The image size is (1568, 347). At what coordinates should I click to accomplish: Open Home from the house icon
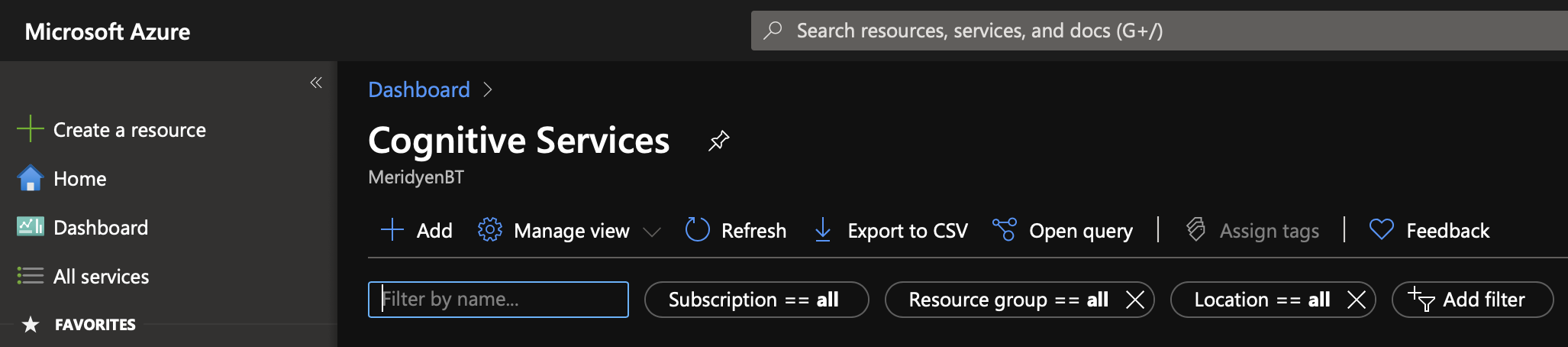pos(30,178)
